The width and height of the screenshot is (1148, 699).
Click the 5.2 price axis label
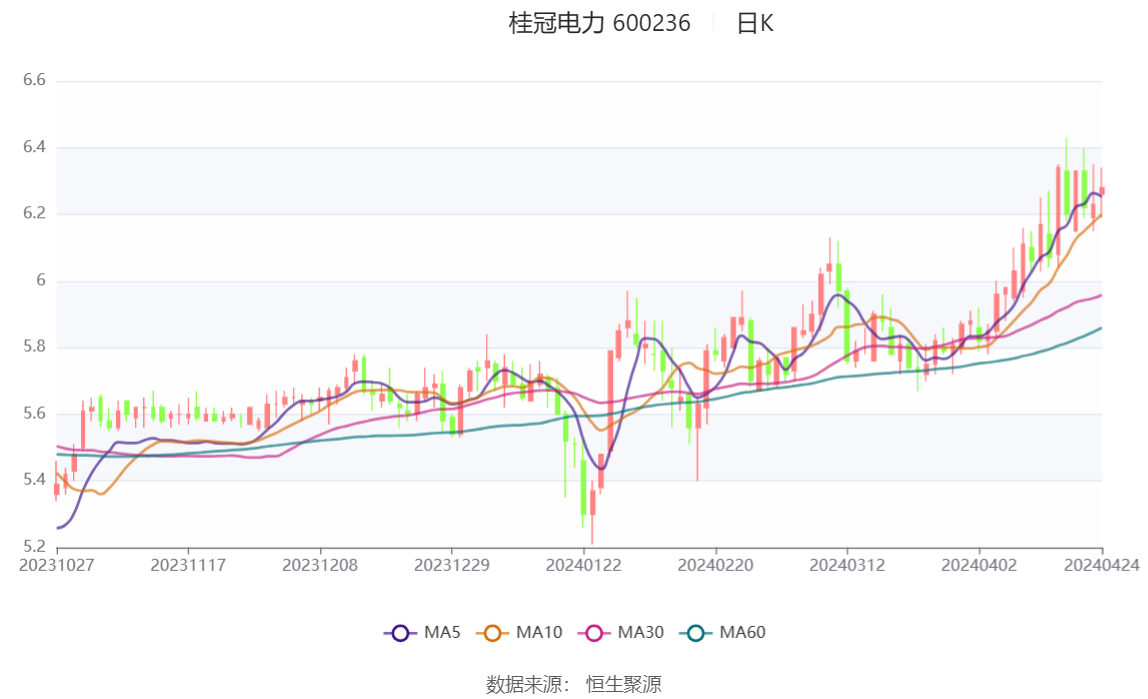35,547
